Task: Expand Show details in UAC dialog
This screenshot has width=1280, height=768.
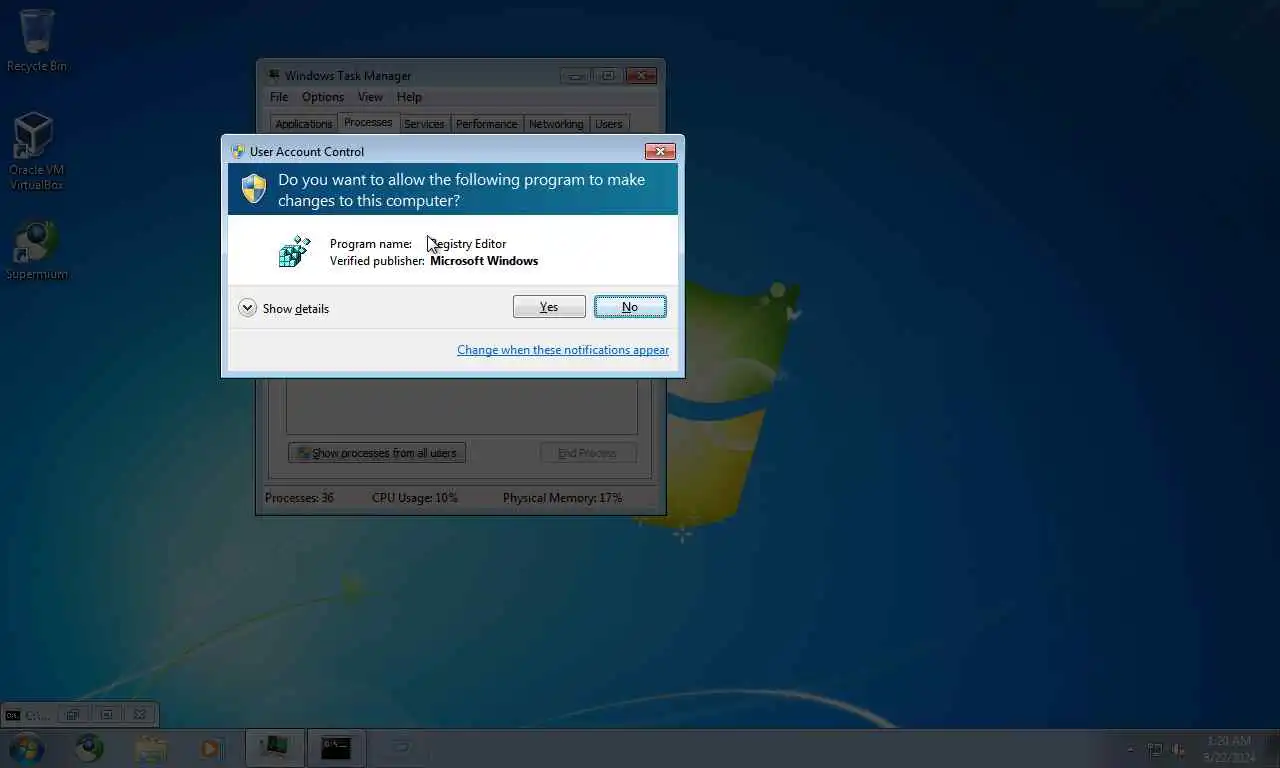Action: coord(284,308)
